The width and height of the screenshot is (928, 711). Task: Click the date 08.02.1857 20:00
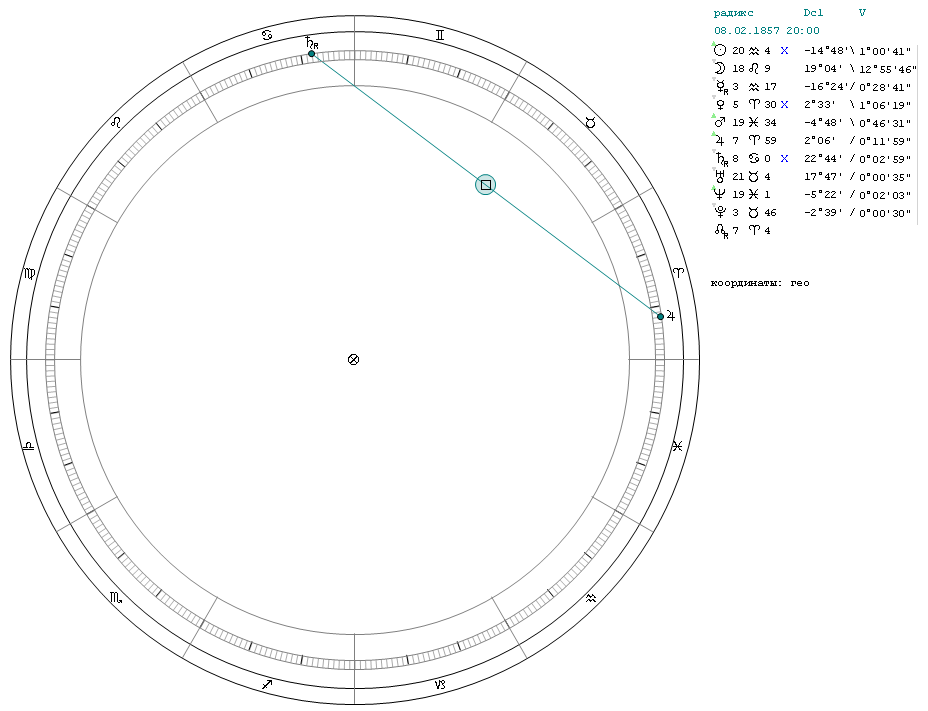point(766,31)
